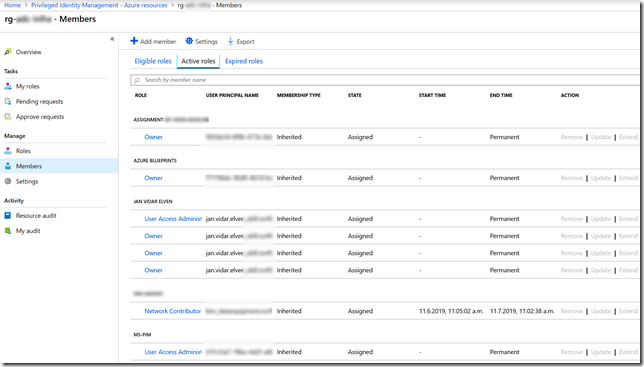Click Update in the Azure Blueprints Owner row

pyautogui.click(x=601, y=178)
